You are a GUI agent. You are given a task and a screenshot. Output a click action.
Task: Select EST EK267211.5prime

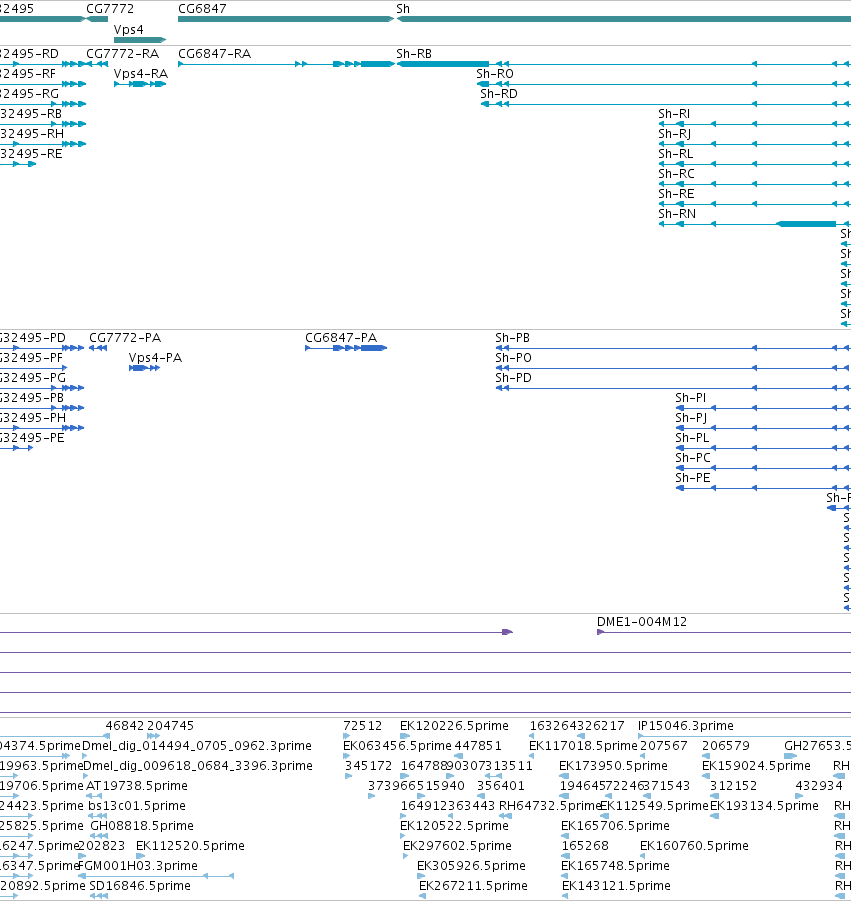click(x=473, y=886)
